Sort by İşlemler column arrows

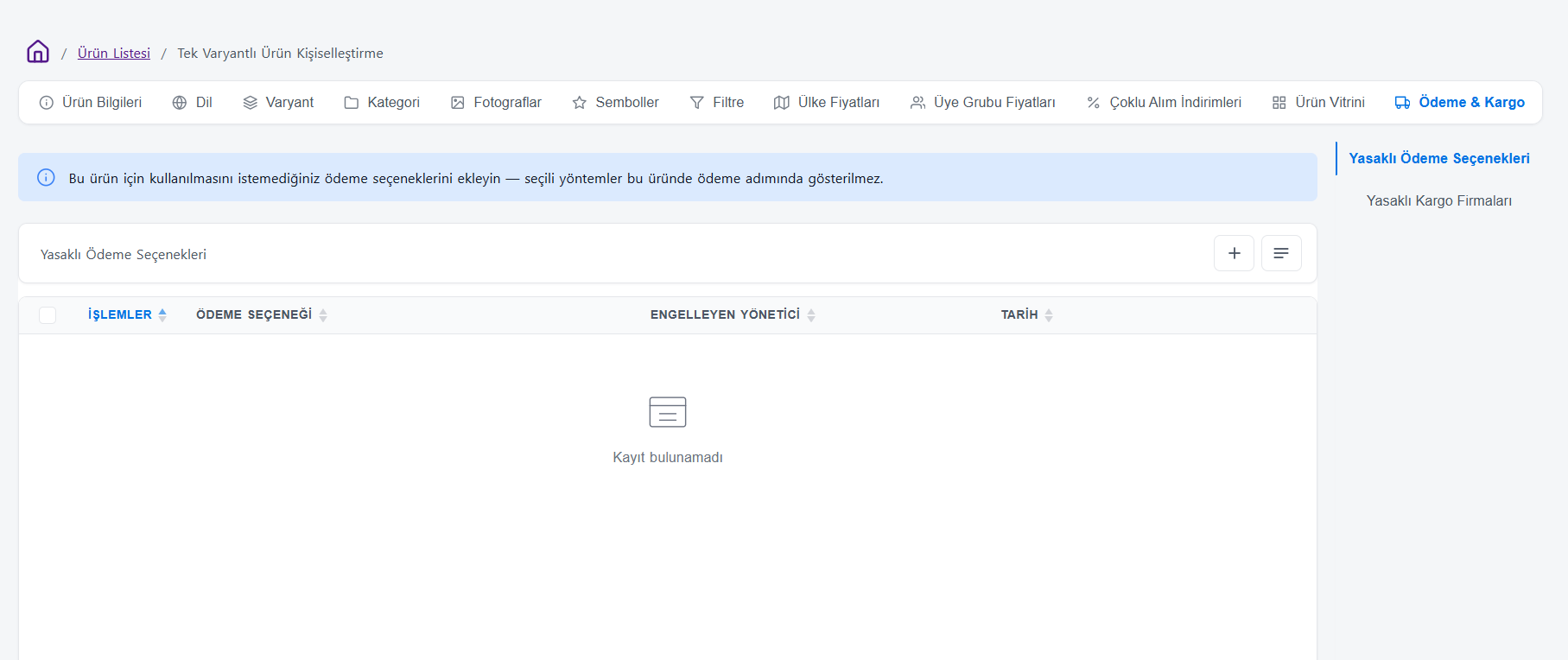point(162,315)
